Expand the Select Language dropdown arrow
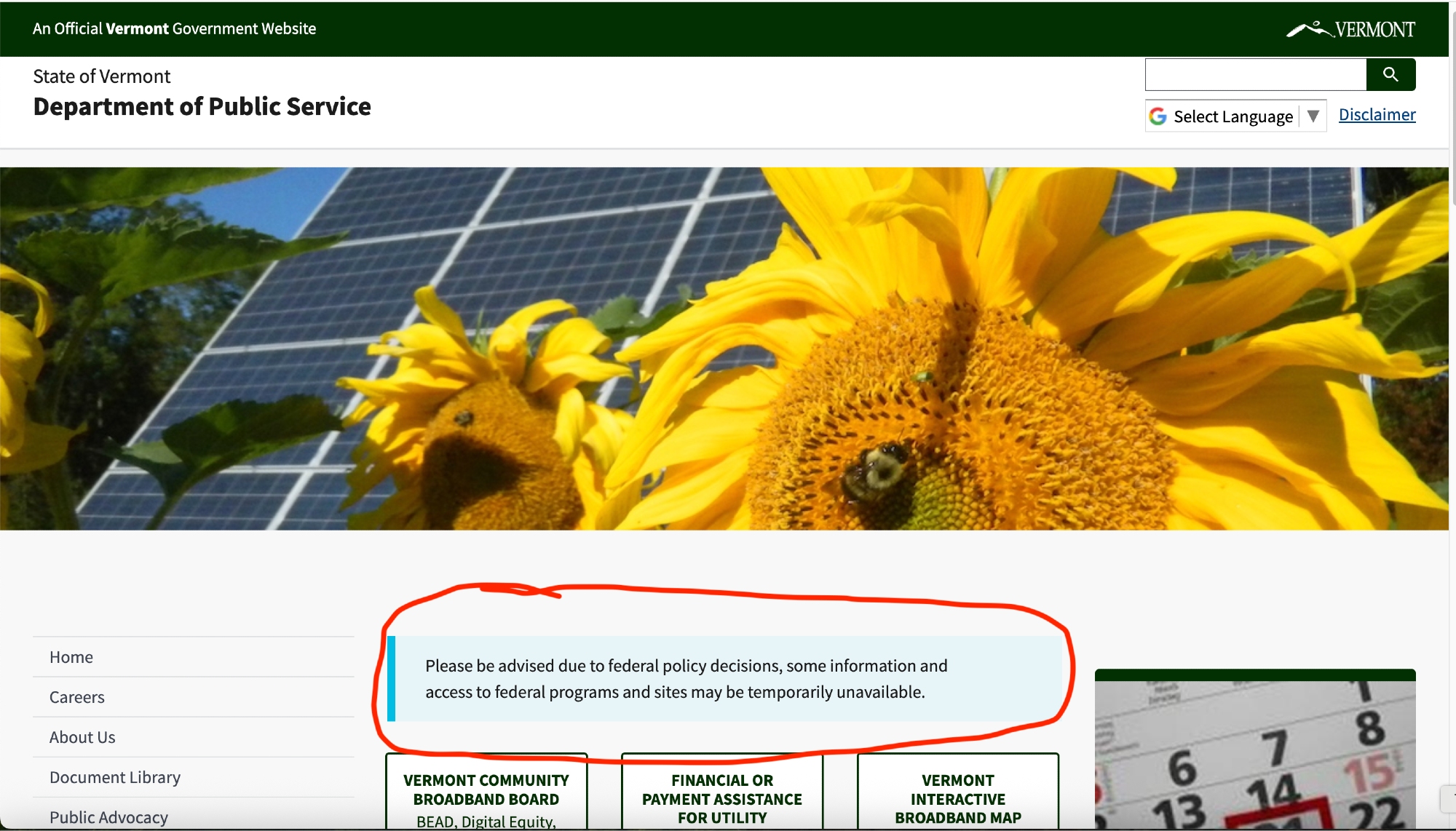 tap(1313, 116)
